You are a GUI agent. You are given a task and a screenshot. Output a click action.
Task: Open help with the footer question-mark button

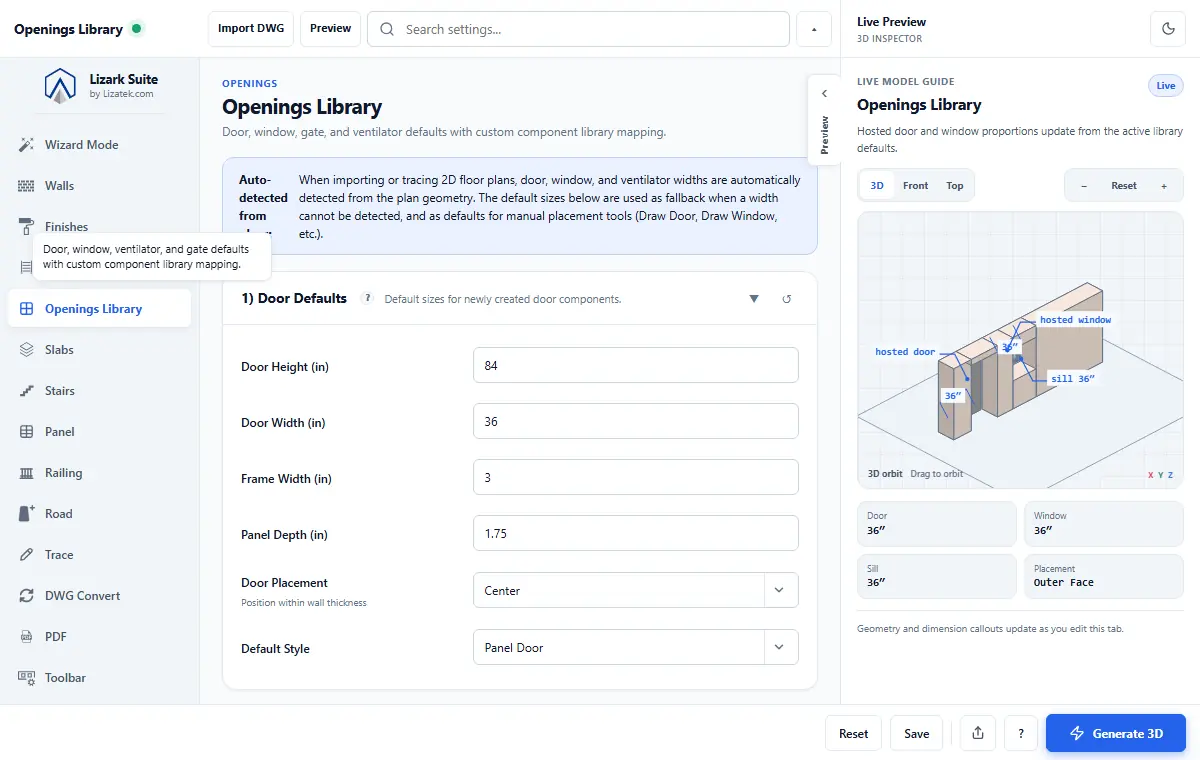coord(1021,733)
